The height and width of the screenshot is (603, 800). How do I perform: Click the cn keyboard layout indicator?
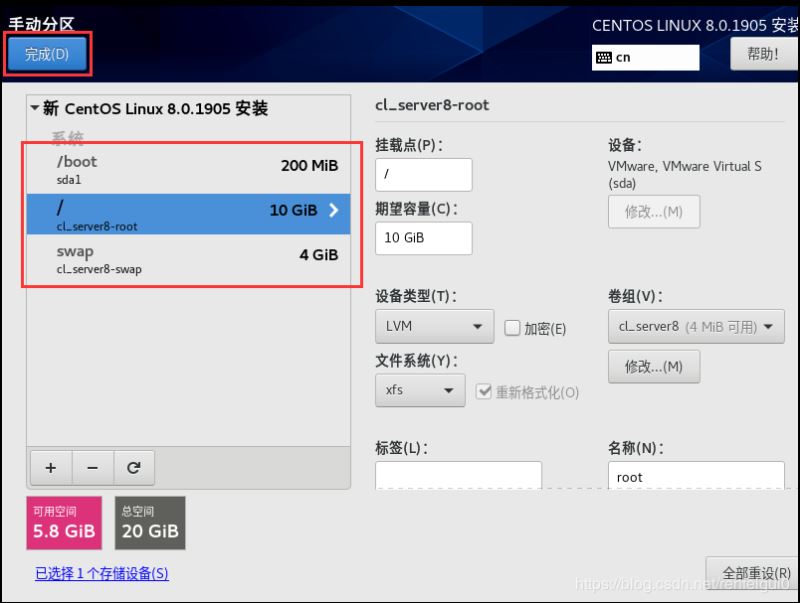pyautogui.click(x=644, y=57)
